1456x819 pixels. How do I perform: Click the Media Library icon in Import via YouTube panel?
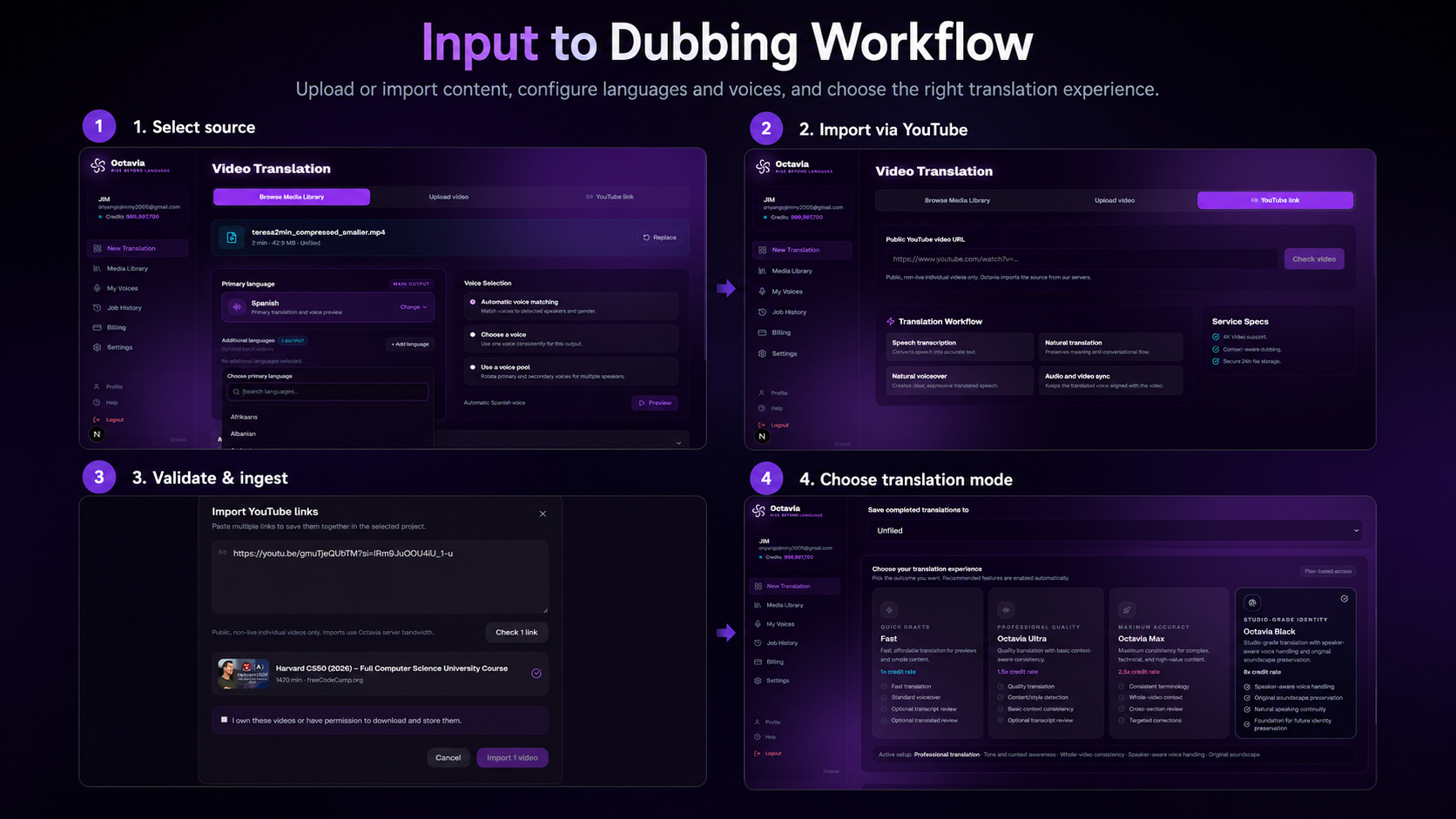[763, 271]
